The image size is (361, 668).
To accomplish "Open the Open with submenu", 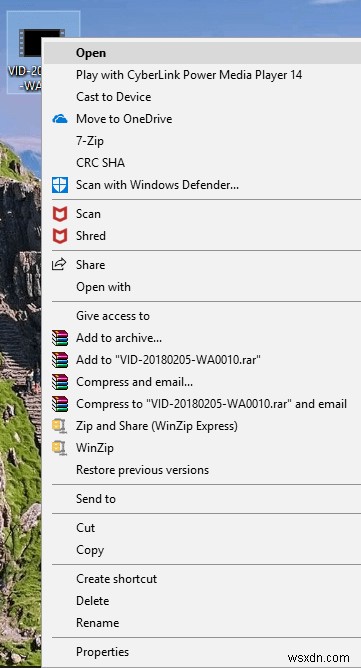I will 202,287.
